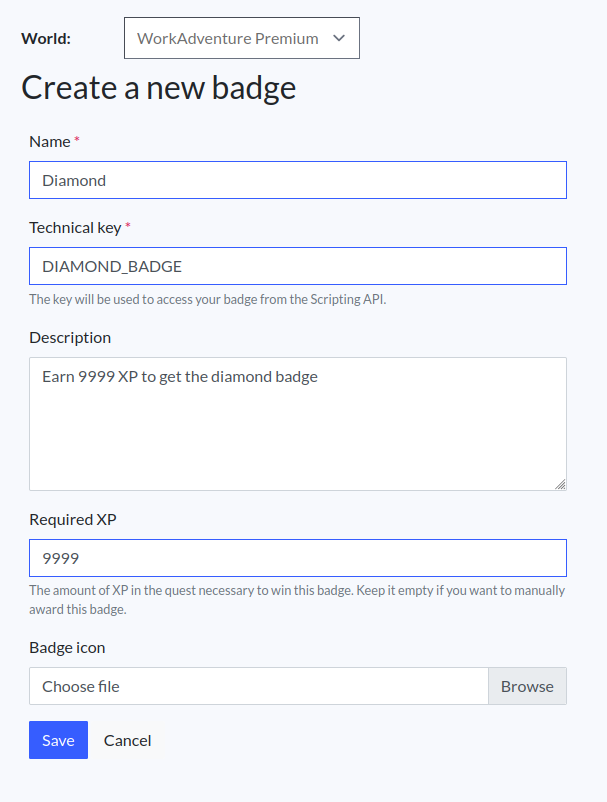Click the Badge icon label
Screen dimensions: 607x802
[67, 647]
